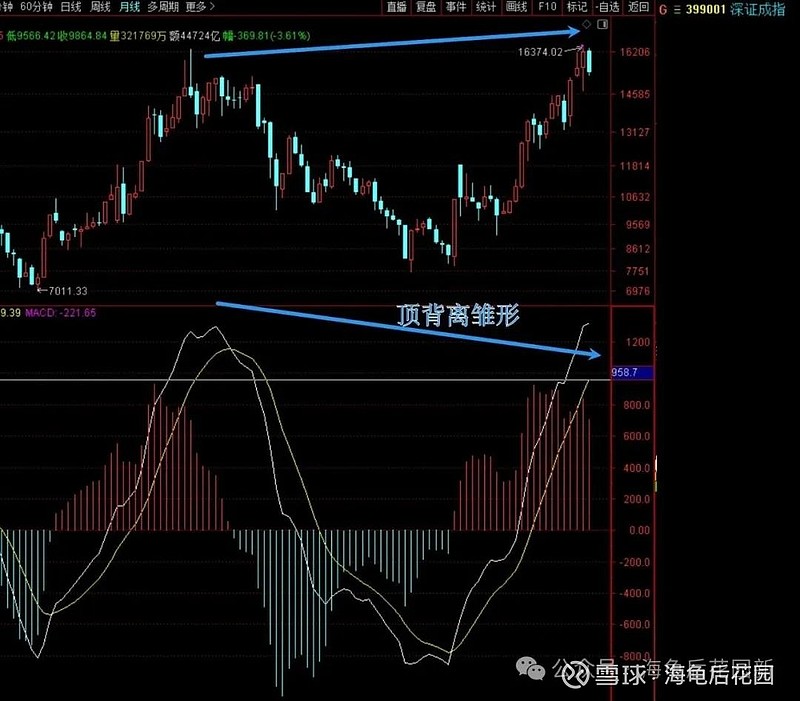
Task: Open the list menu icon beside 399001
Action: (x=677, y=10)
